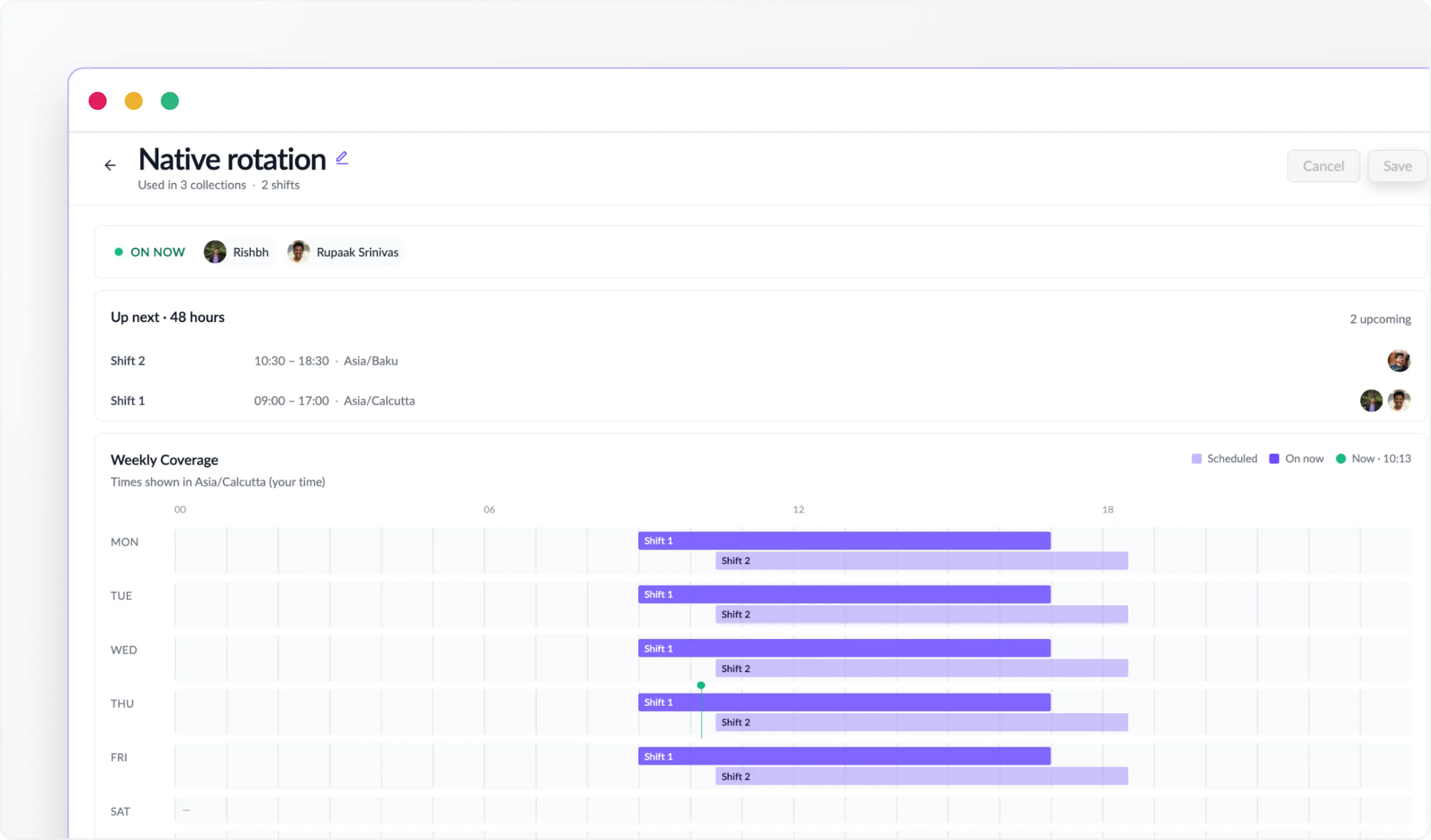Click the red close window dot
The image size is (1431, 840).
click(x=98, y=101)
